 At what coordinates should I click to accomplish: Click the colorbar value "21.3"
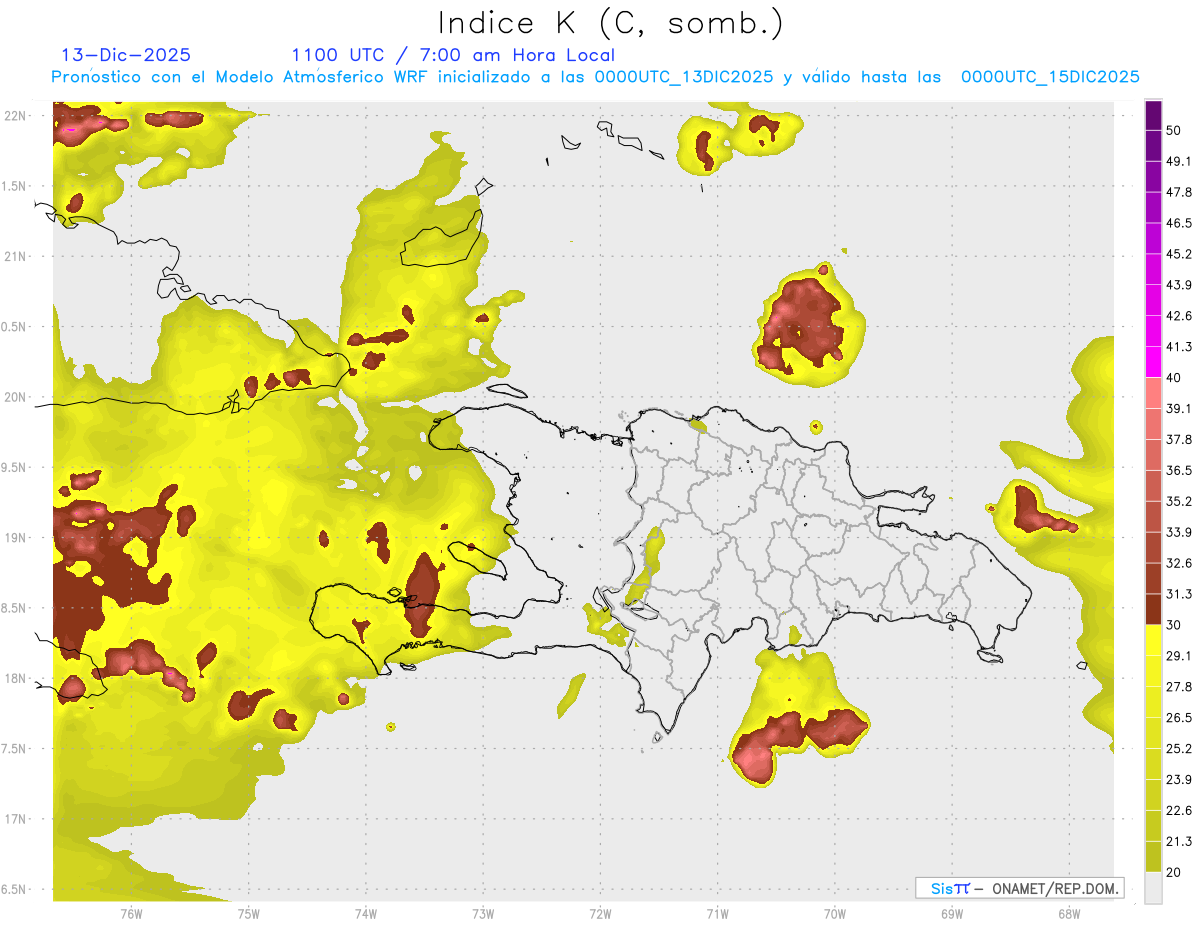(1179, 841)
